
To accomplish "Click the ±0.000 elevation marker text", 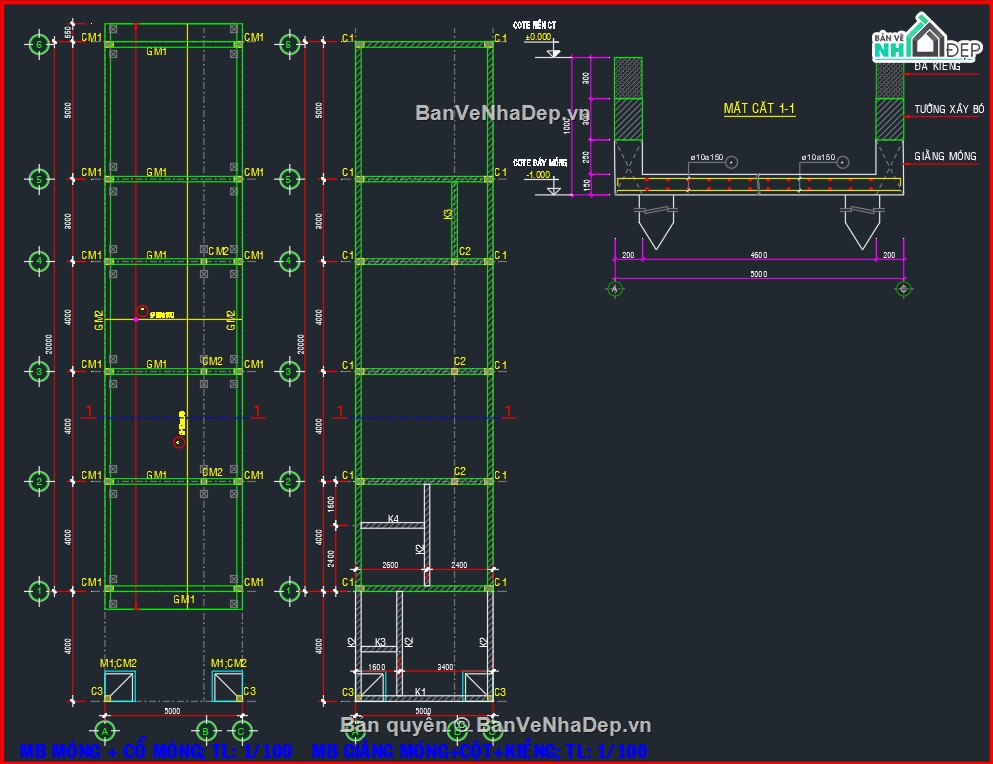I will click(x=539, y=37).
